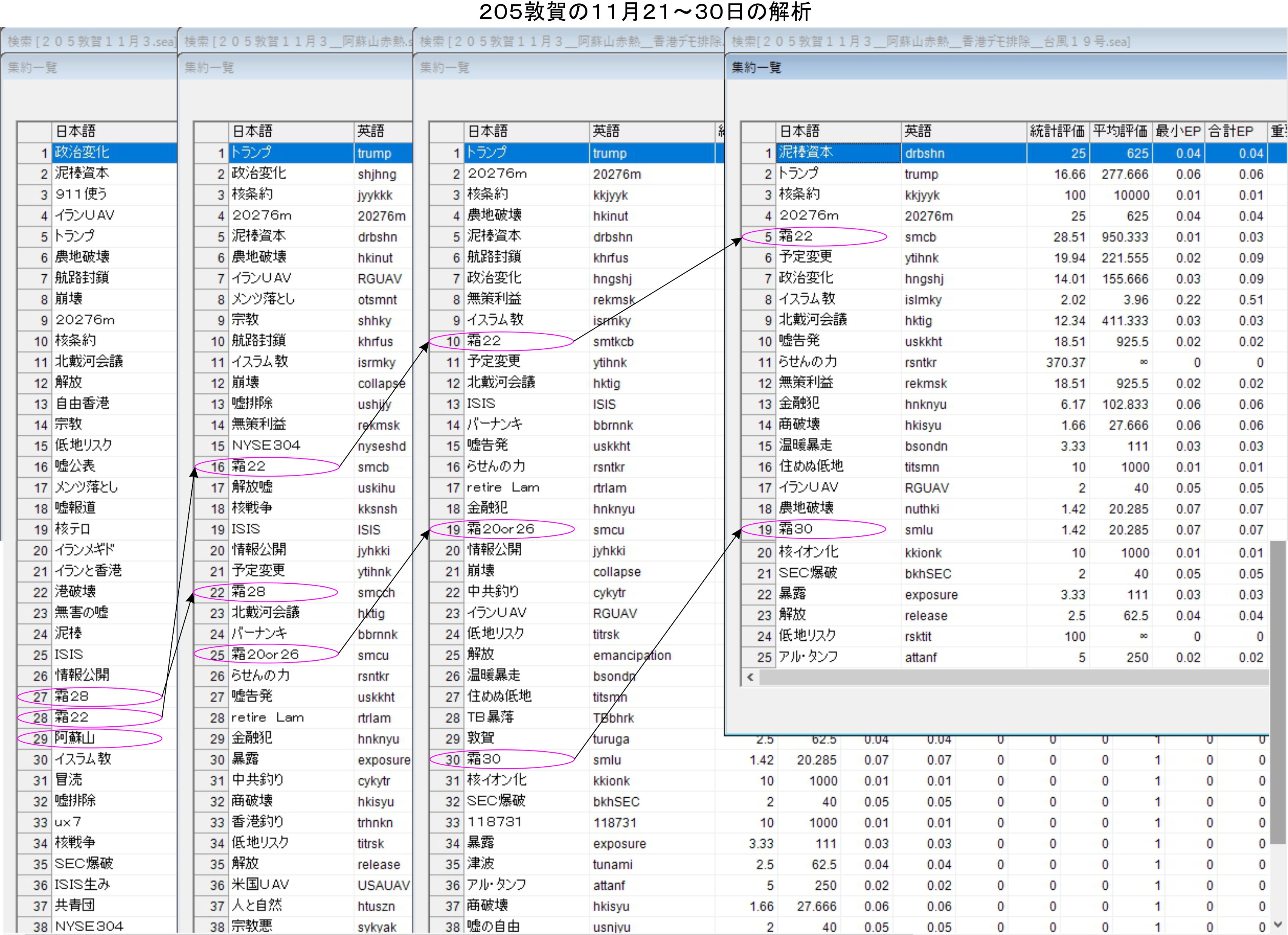
Task: Click the 最小EP column header
Action: click(1178, 132)
